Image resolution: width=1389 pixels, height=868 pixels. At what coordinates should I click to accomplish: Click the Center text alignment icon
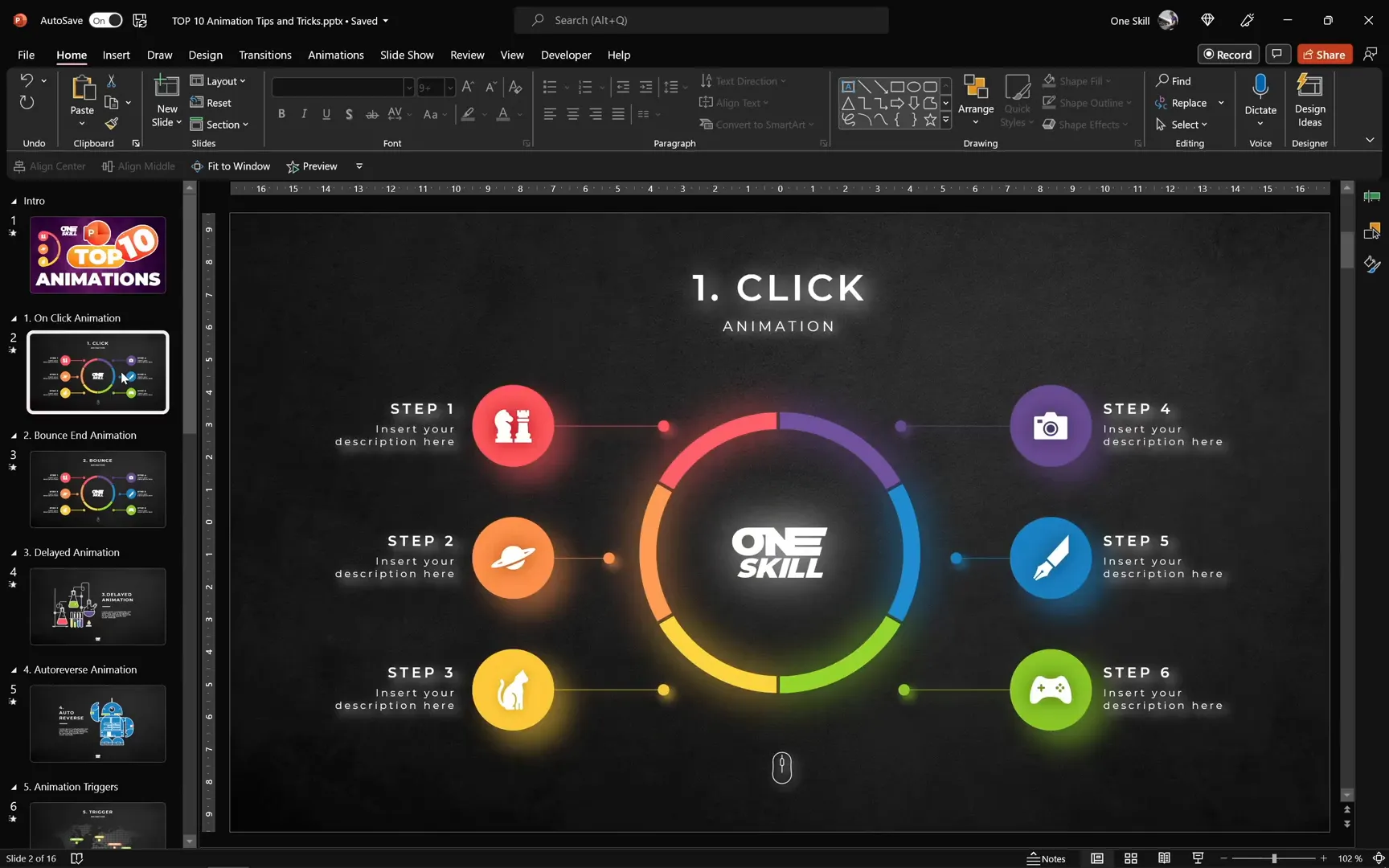coord(572,114)
